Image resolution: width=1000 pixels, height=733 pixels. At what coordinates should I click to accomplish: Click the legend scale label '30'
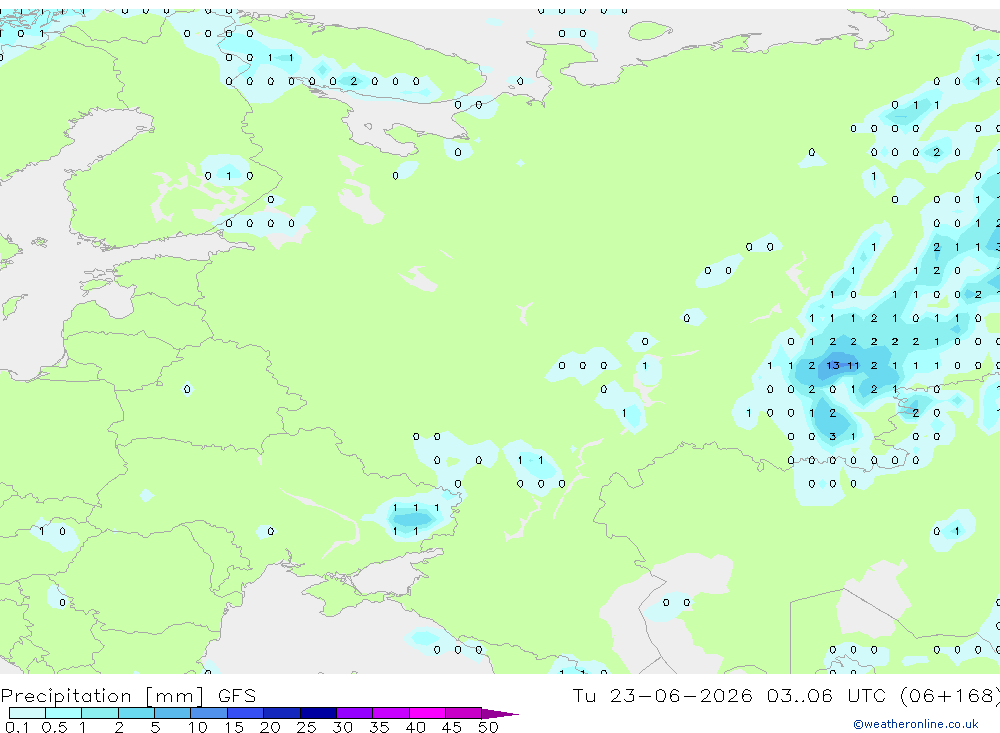[x=342, y=727]
